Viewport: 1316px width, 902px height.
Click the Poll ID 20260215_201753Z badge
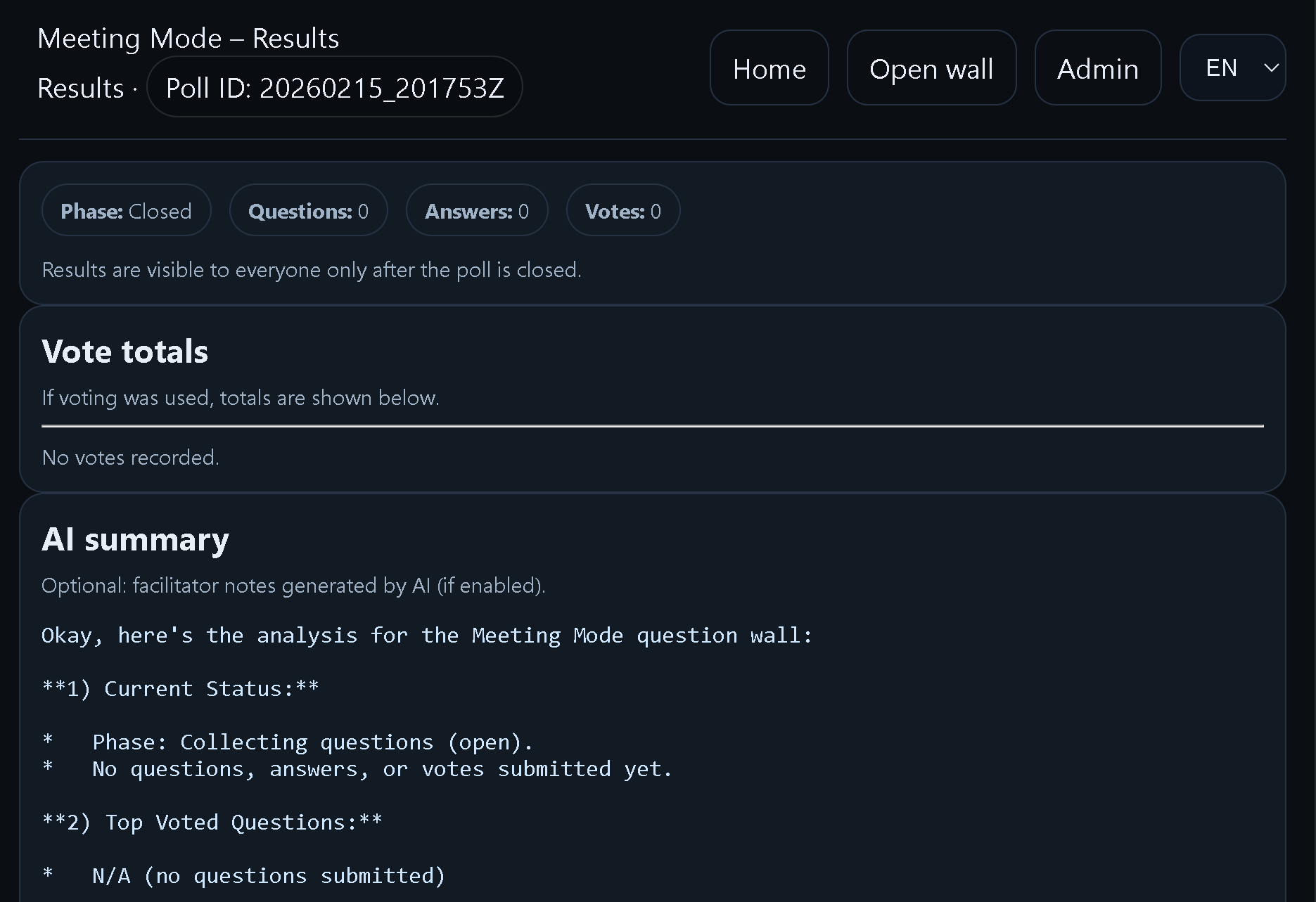point(334,87)
